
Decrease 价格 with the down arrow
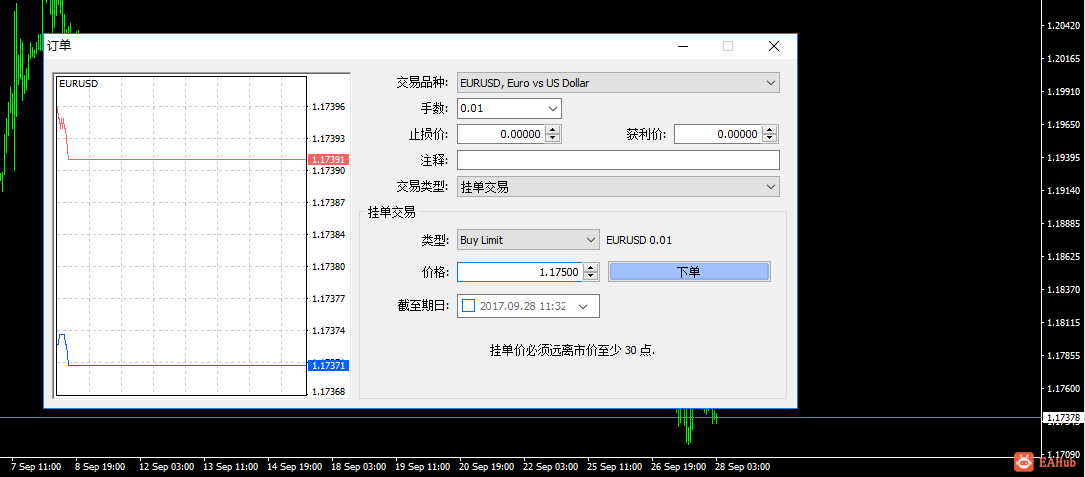pos(590,276)
